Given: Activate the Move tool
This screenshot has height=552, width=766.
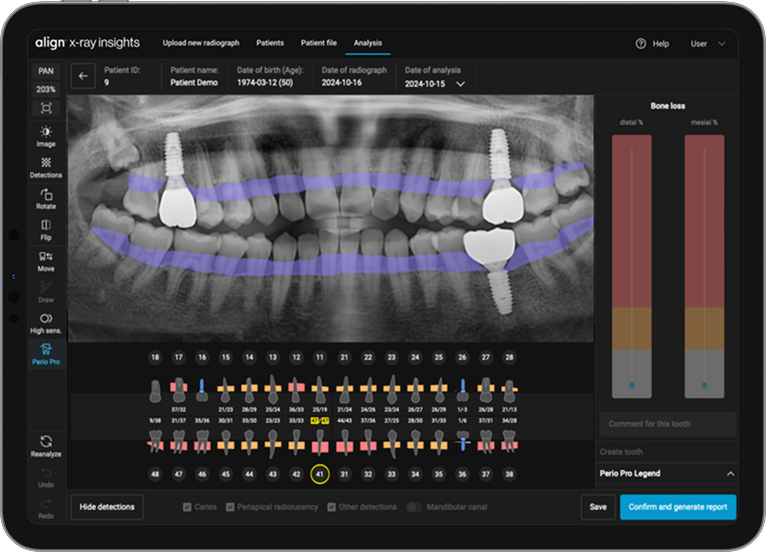Looking at the screenshot, I should [46, 261].
